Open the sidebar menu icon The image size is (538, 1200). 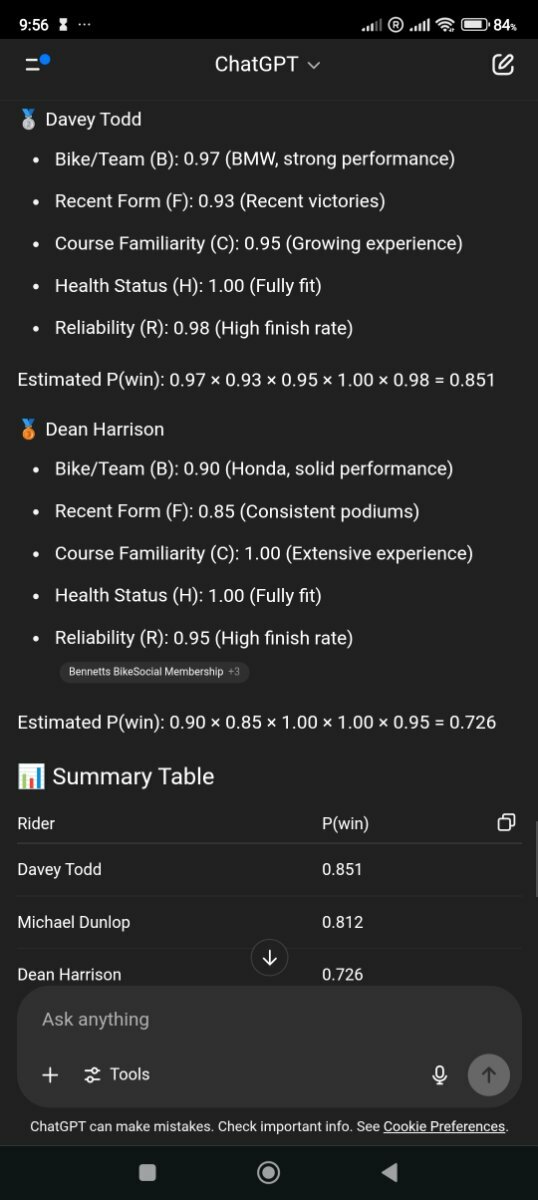point(36,64)
